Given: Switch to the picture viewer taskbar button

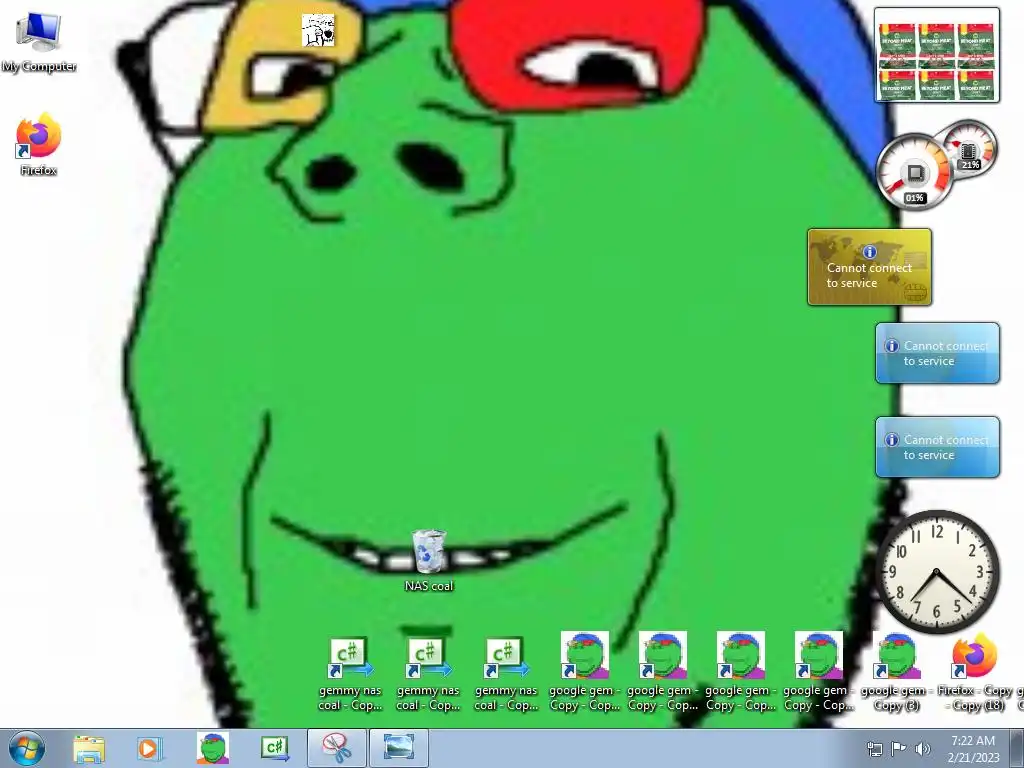Looking at the screenshot, I should point(398,748).
